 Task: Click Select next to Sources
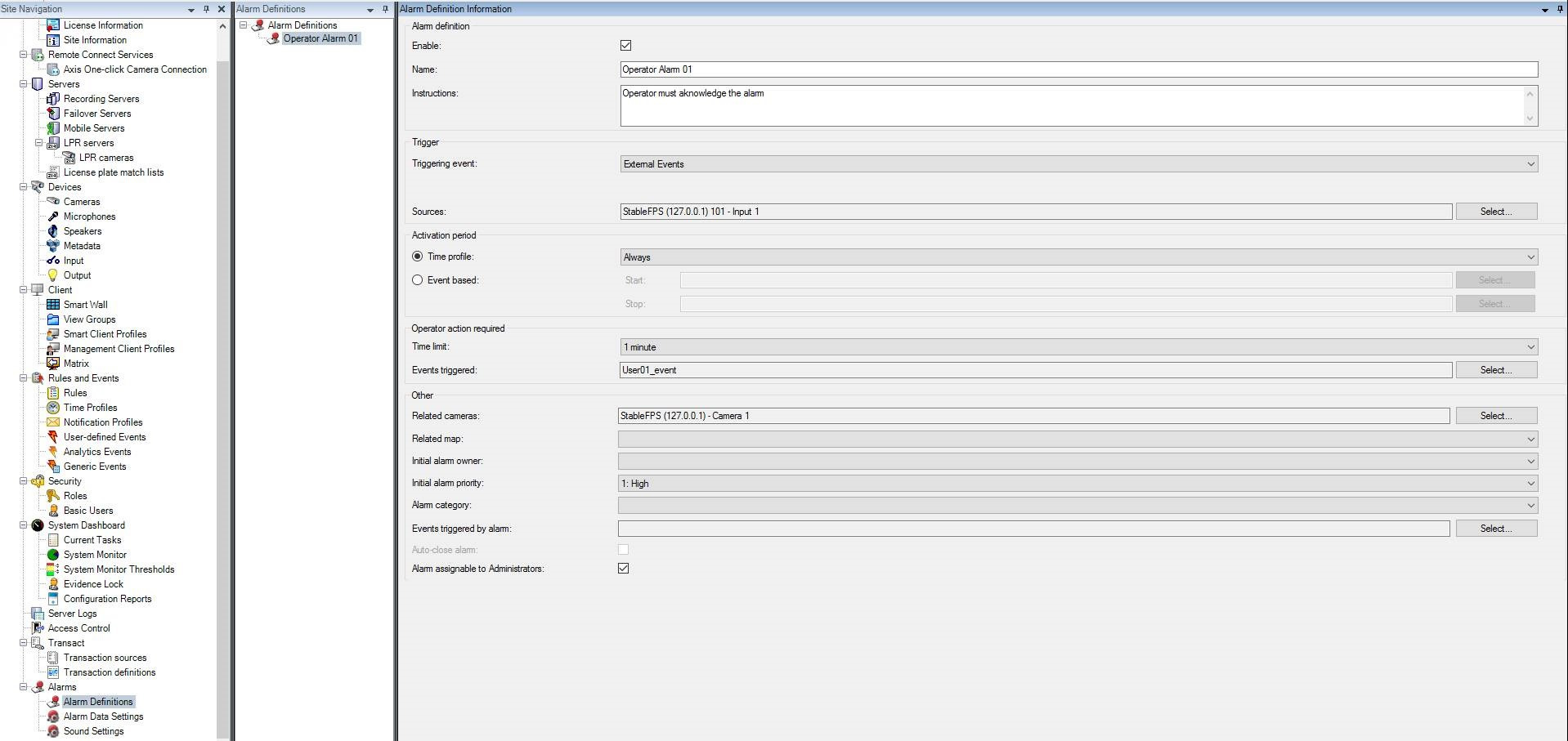[1494, 211]
